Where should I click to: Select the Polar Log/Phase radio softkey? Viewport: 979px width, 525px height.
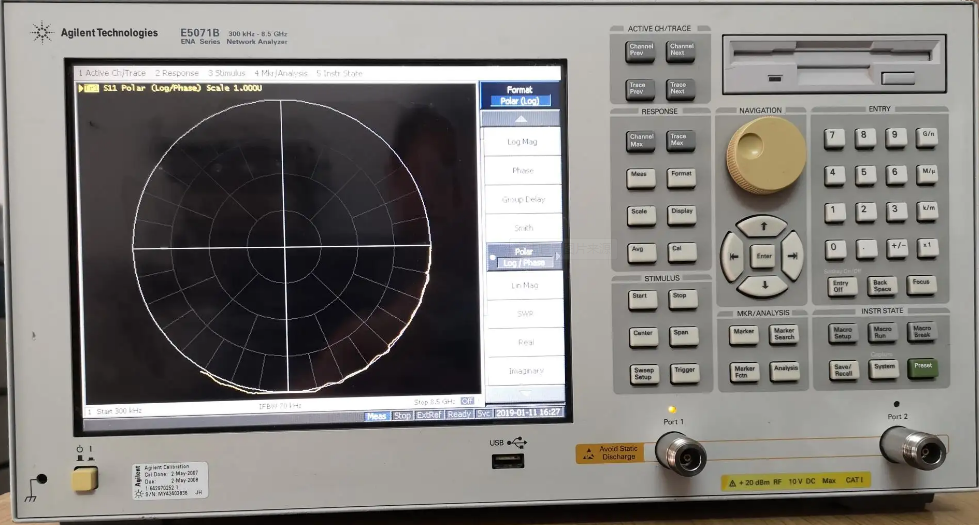[x=523, y=257]
